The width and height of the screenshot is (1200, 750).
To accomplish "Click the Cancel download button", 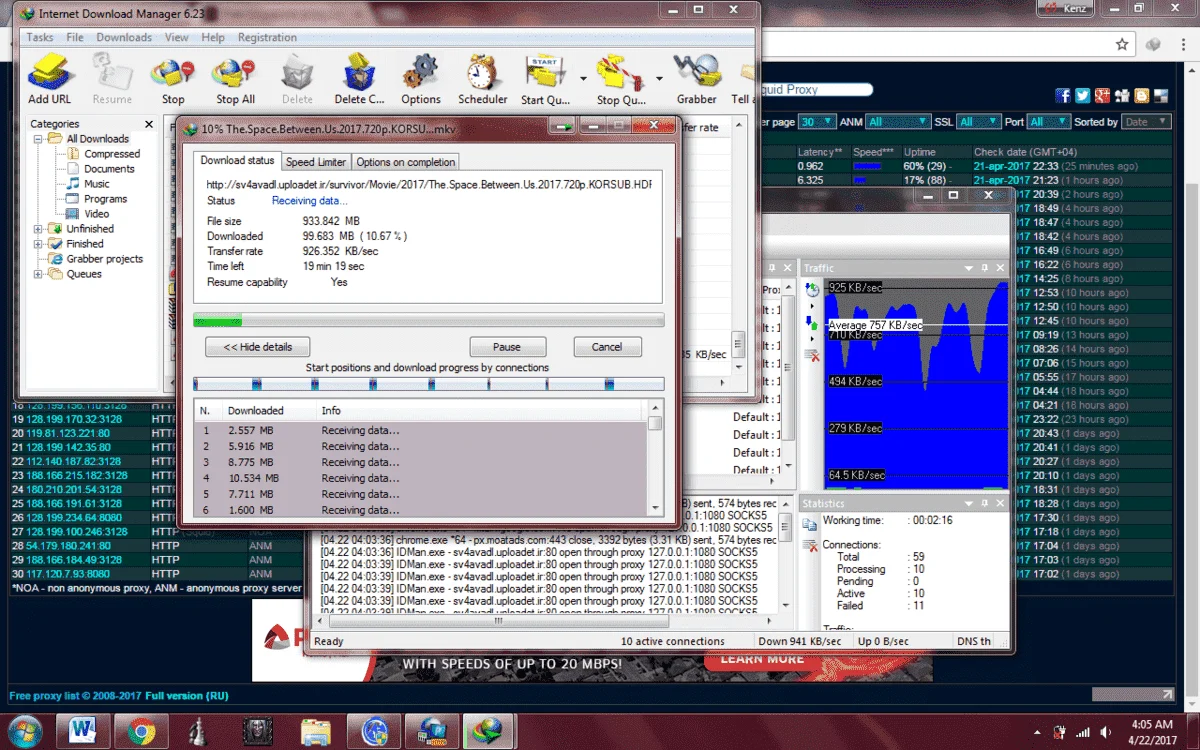I will 607,347.
